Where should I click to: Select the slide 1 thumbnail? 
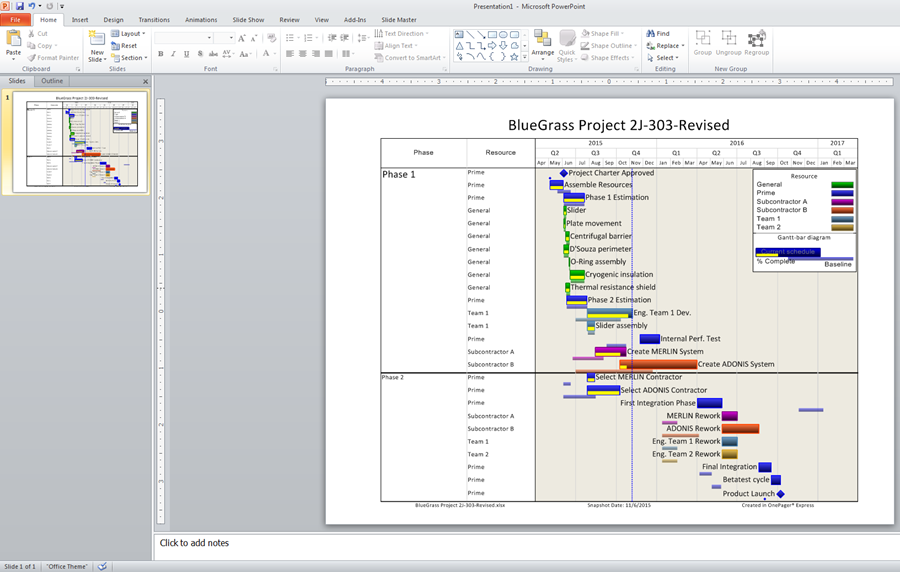pyautogui.click(x=80, y=141)
